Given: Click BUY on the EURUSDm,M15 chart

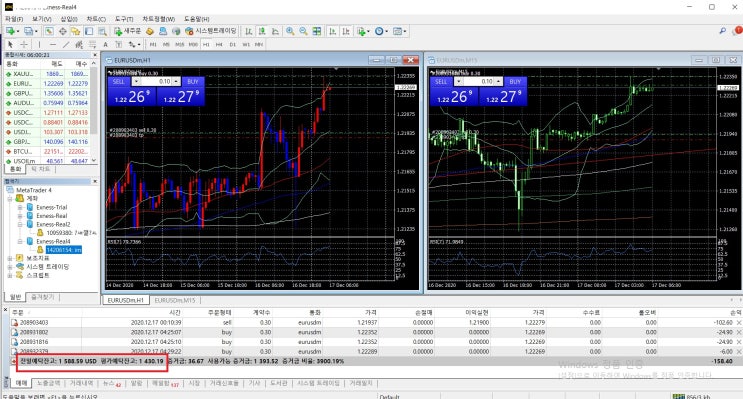Looking at the screenshot, I should tap(515, 82).
